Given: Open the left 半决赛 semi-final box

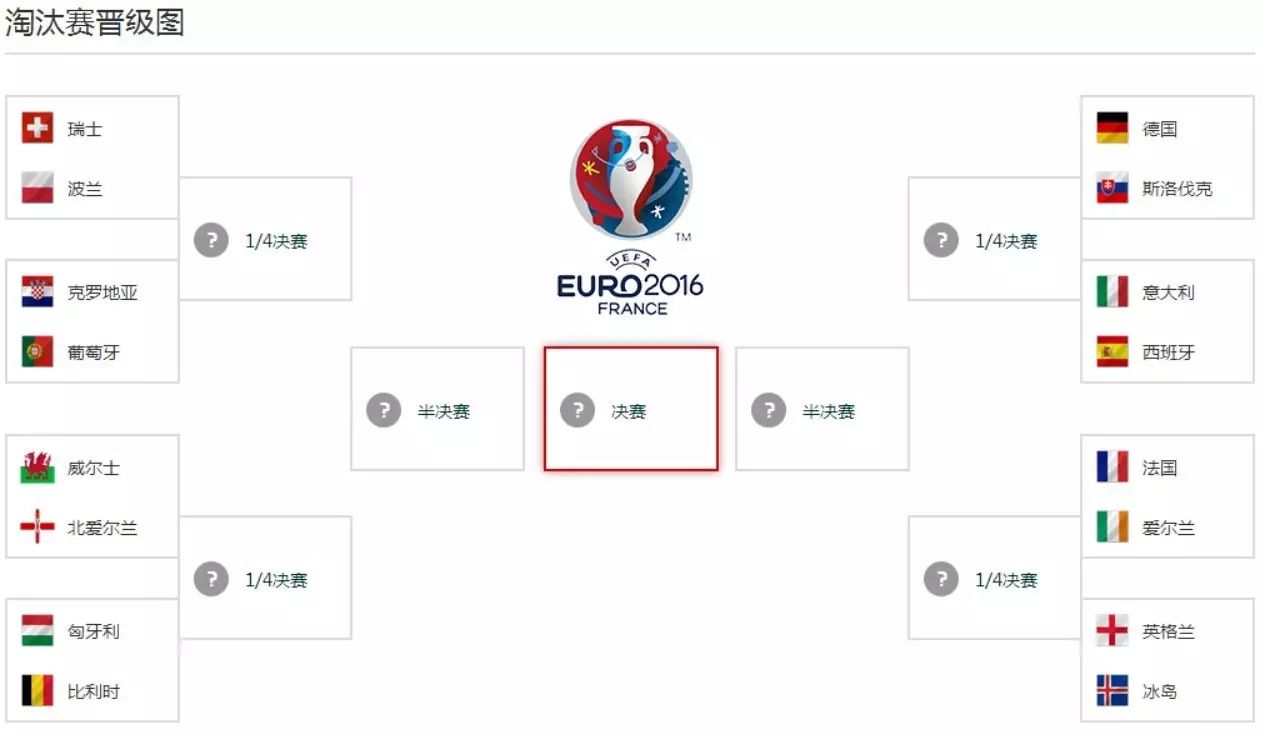Looking at the screenshot, I should pyautogui.click(x=437, y=408).
